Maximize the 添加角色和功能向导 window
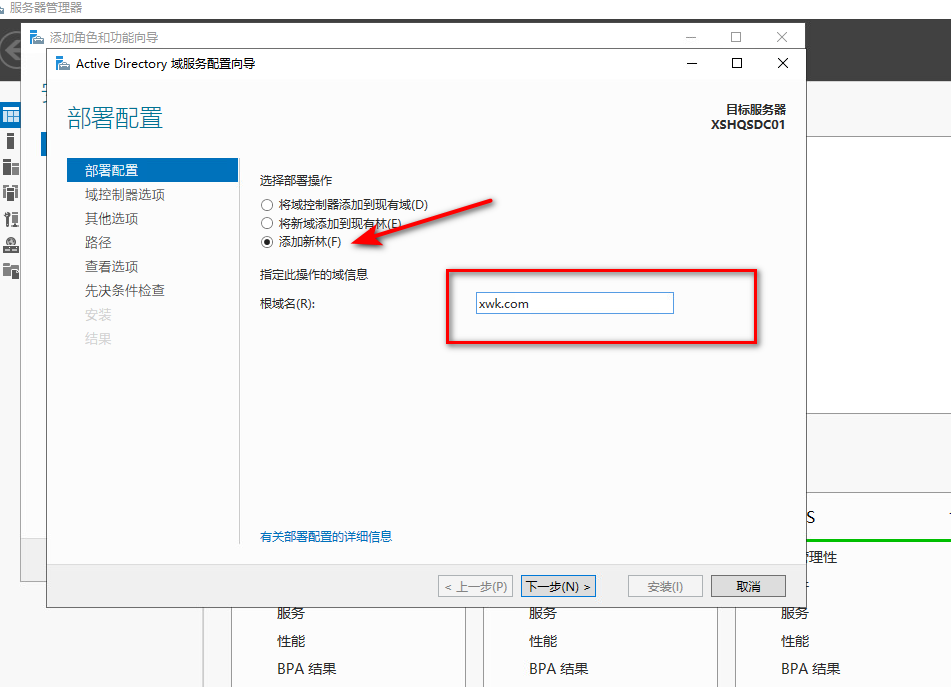 click(x=736, y=37)
